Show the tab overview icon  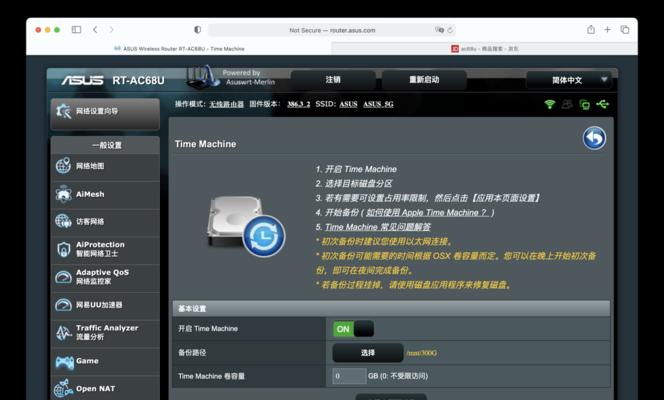coord(625,30)
